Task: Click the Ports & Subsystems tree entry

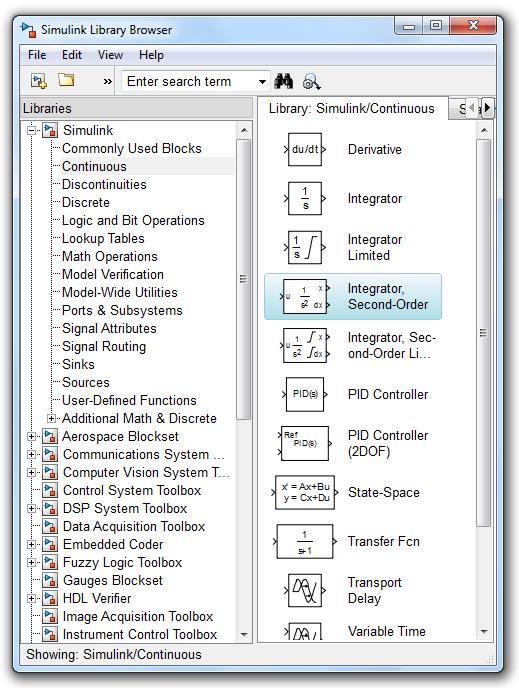Action: (122, 311)
